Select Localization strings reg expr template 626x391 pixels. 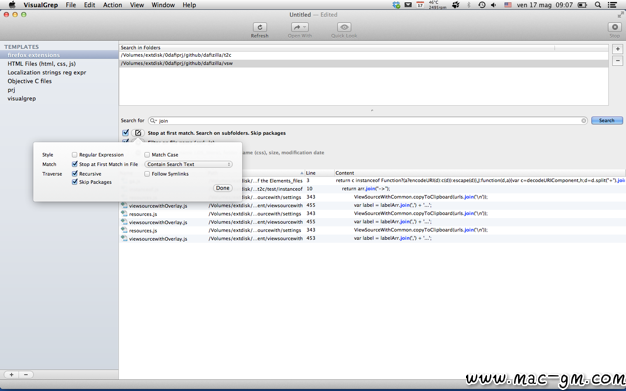coord(59,72)
